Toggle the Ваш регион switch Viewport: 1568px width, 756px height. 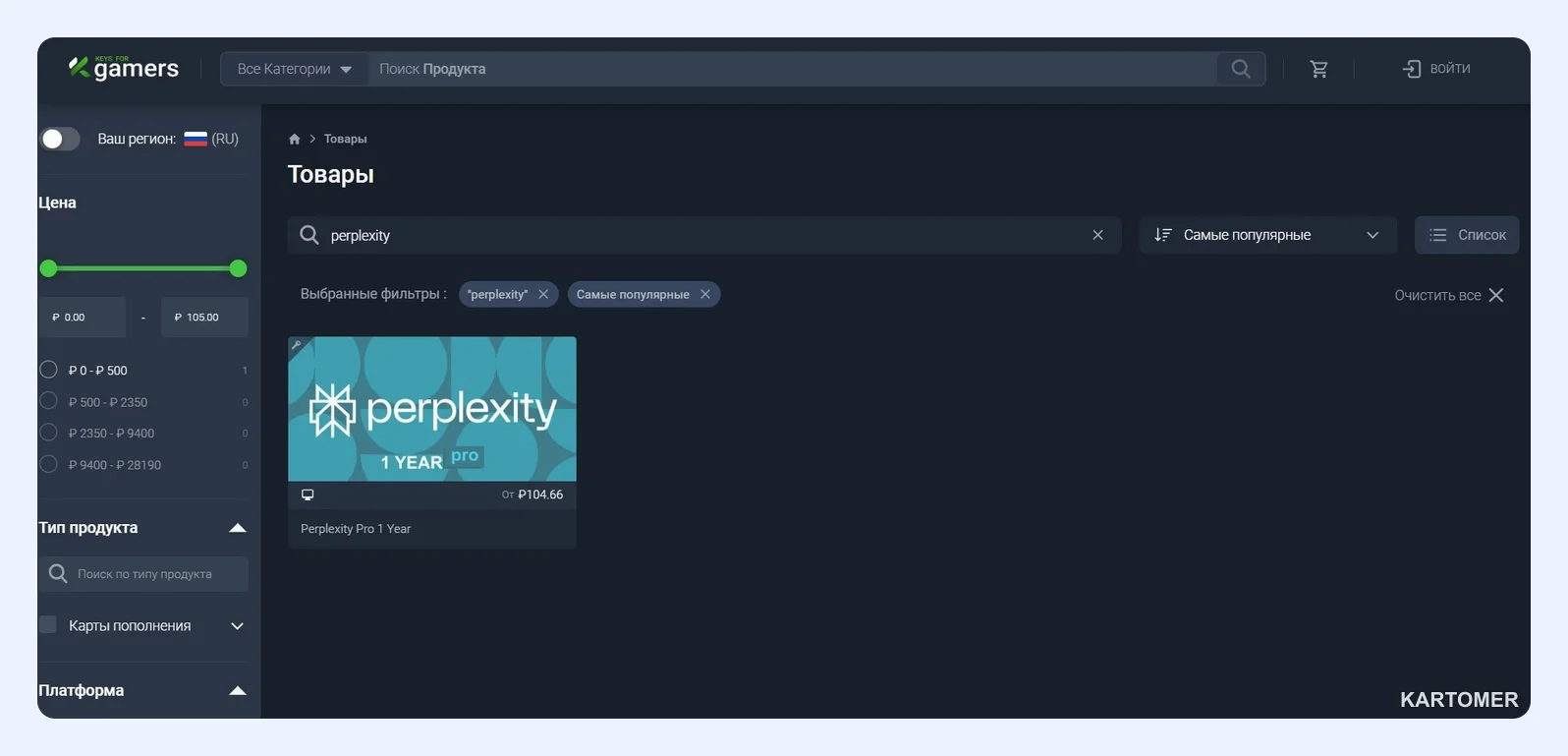(x=60, y=139)
